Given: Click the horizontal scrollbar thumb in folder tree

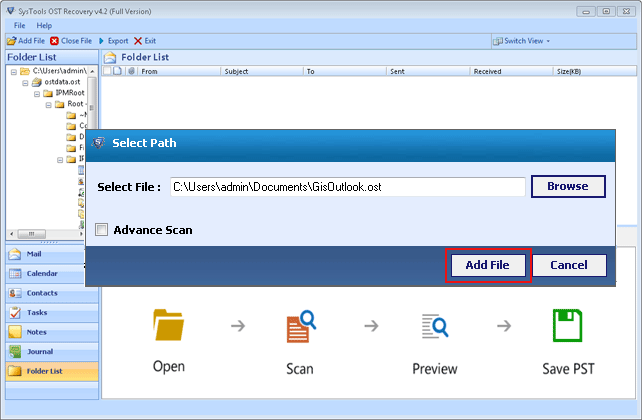Looking at the screenshot, I should [x=32, y=234].
